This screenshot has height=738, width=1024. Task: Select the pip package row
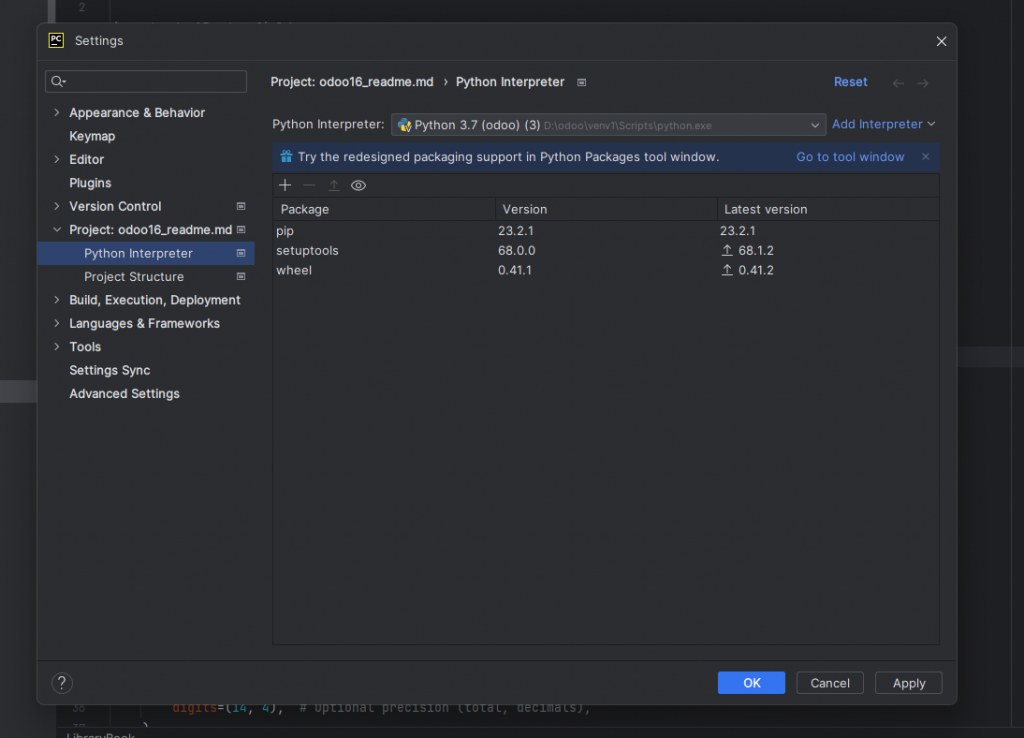[x=605, y=231]
